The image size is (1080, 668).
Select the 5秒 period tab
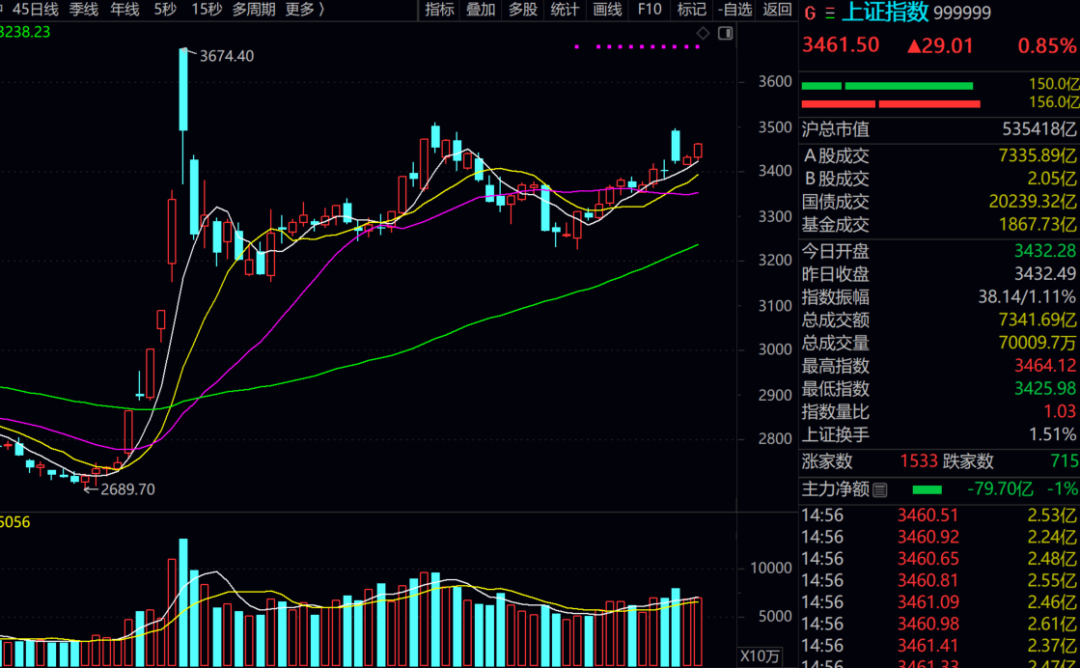pyautogui.click(x=165, y=10)
